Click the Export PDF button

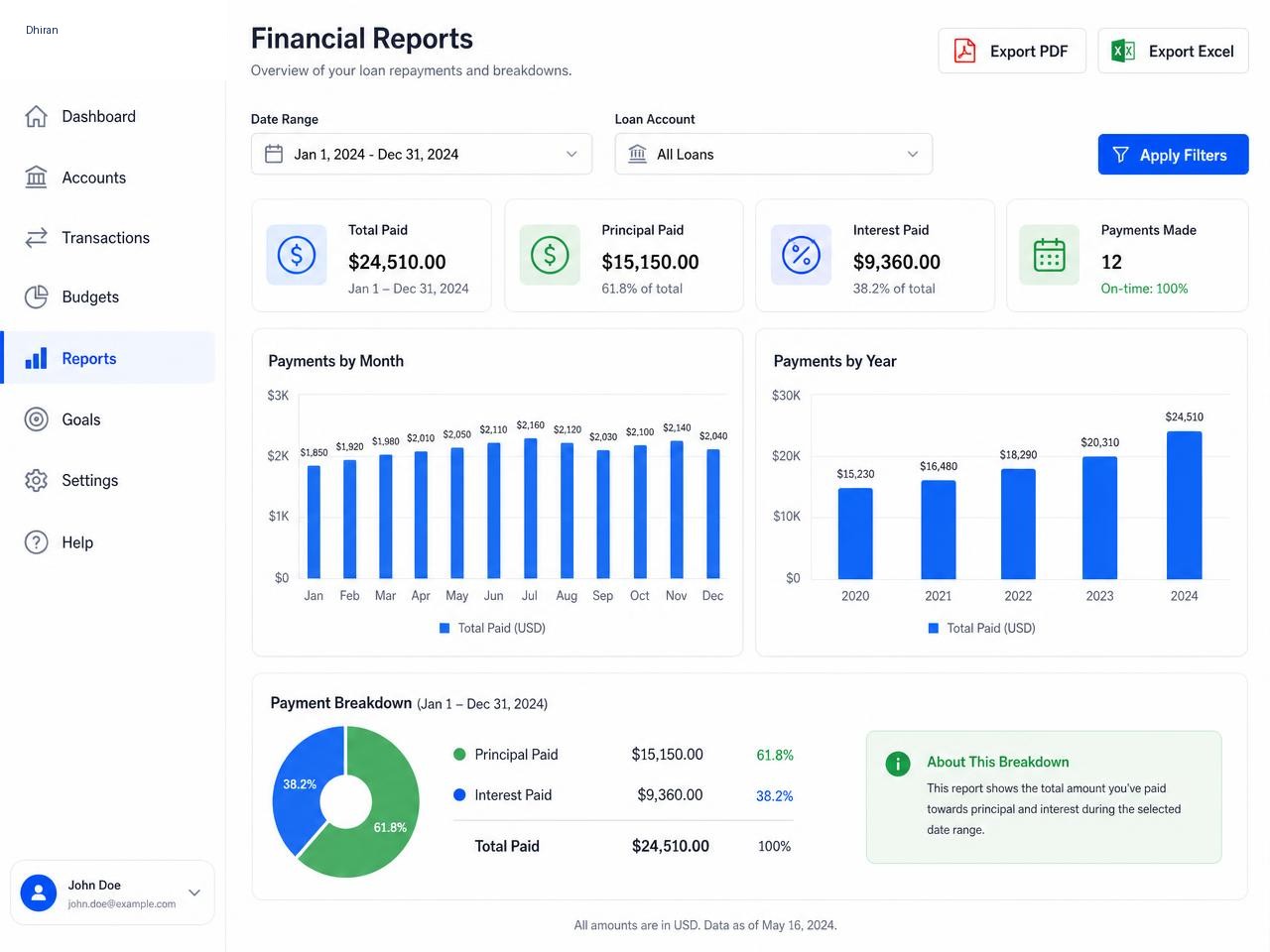(1012, 51)
